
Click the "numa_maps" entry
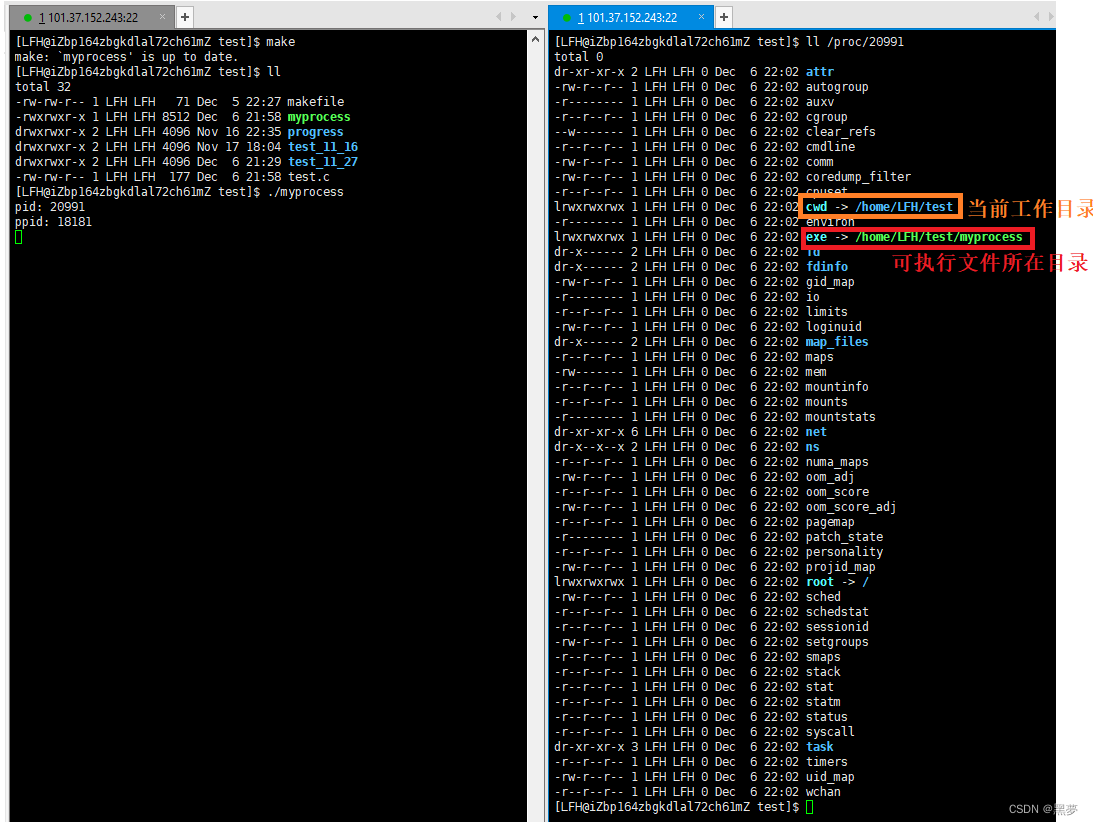(837, 462)
